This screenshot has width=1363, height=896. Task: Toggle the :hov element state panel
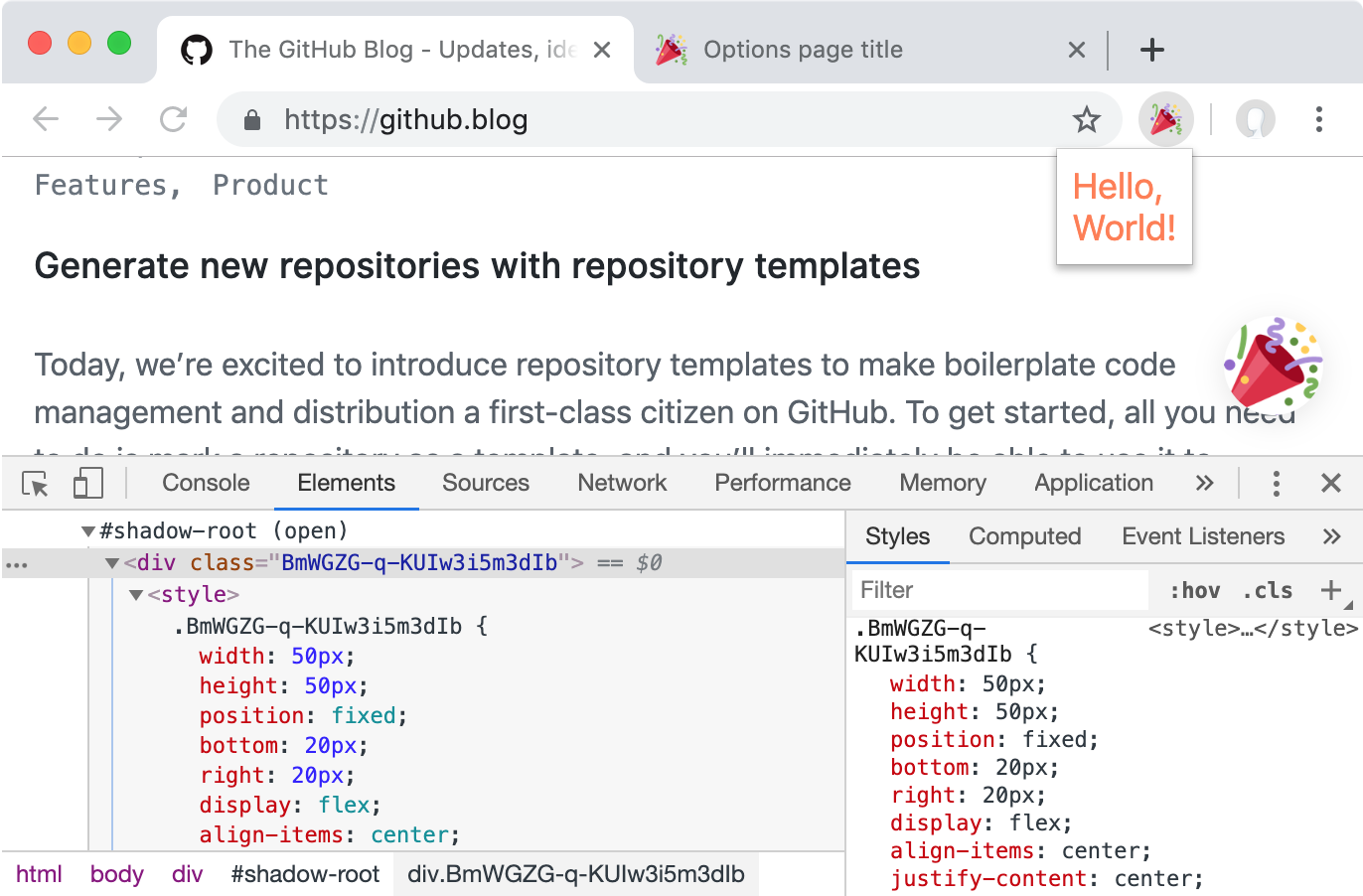point(1194,591)
